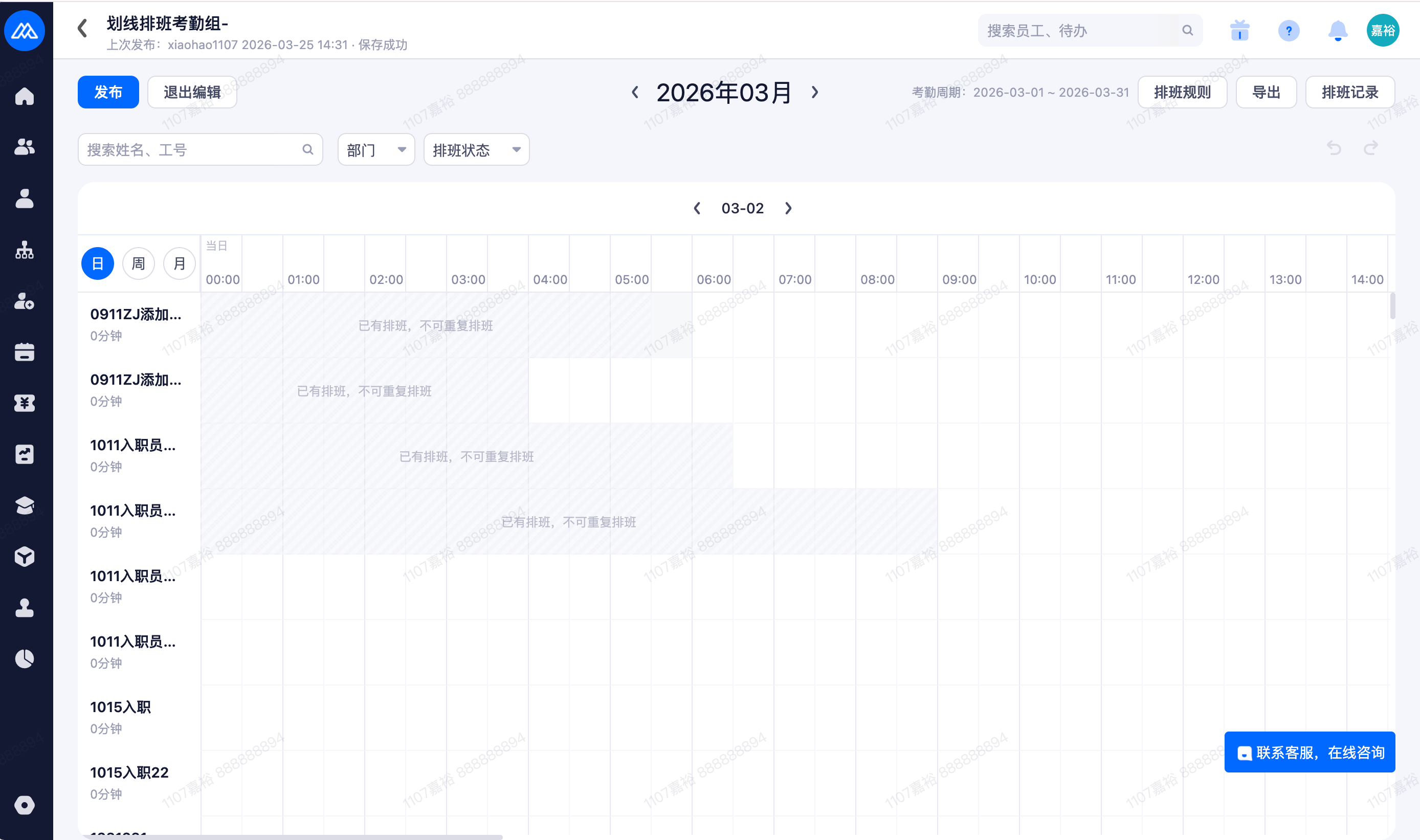Click the 发布 button

108,92
